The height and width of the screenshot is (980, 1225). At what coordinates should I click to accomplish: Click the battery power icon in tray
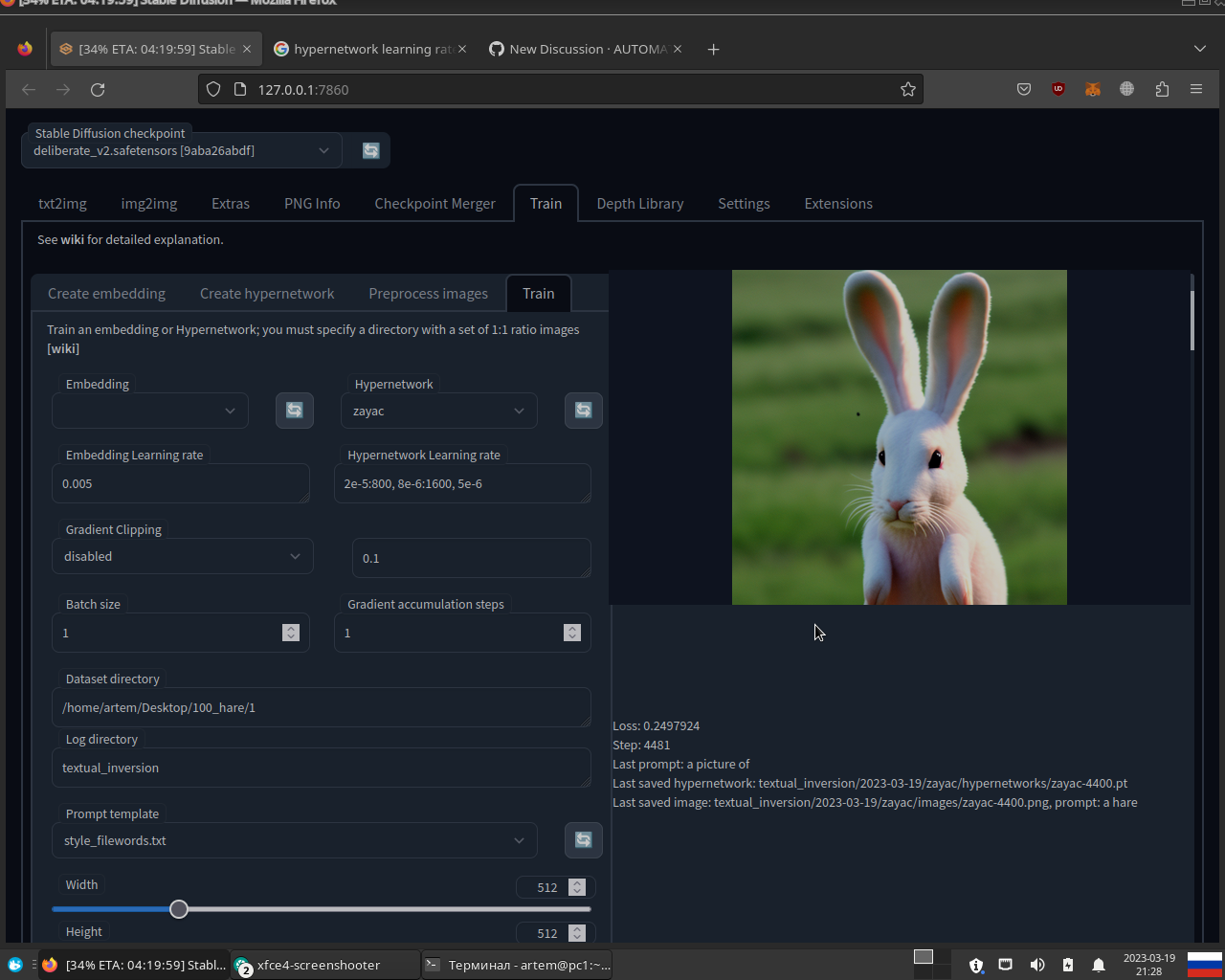[1068, 965]
